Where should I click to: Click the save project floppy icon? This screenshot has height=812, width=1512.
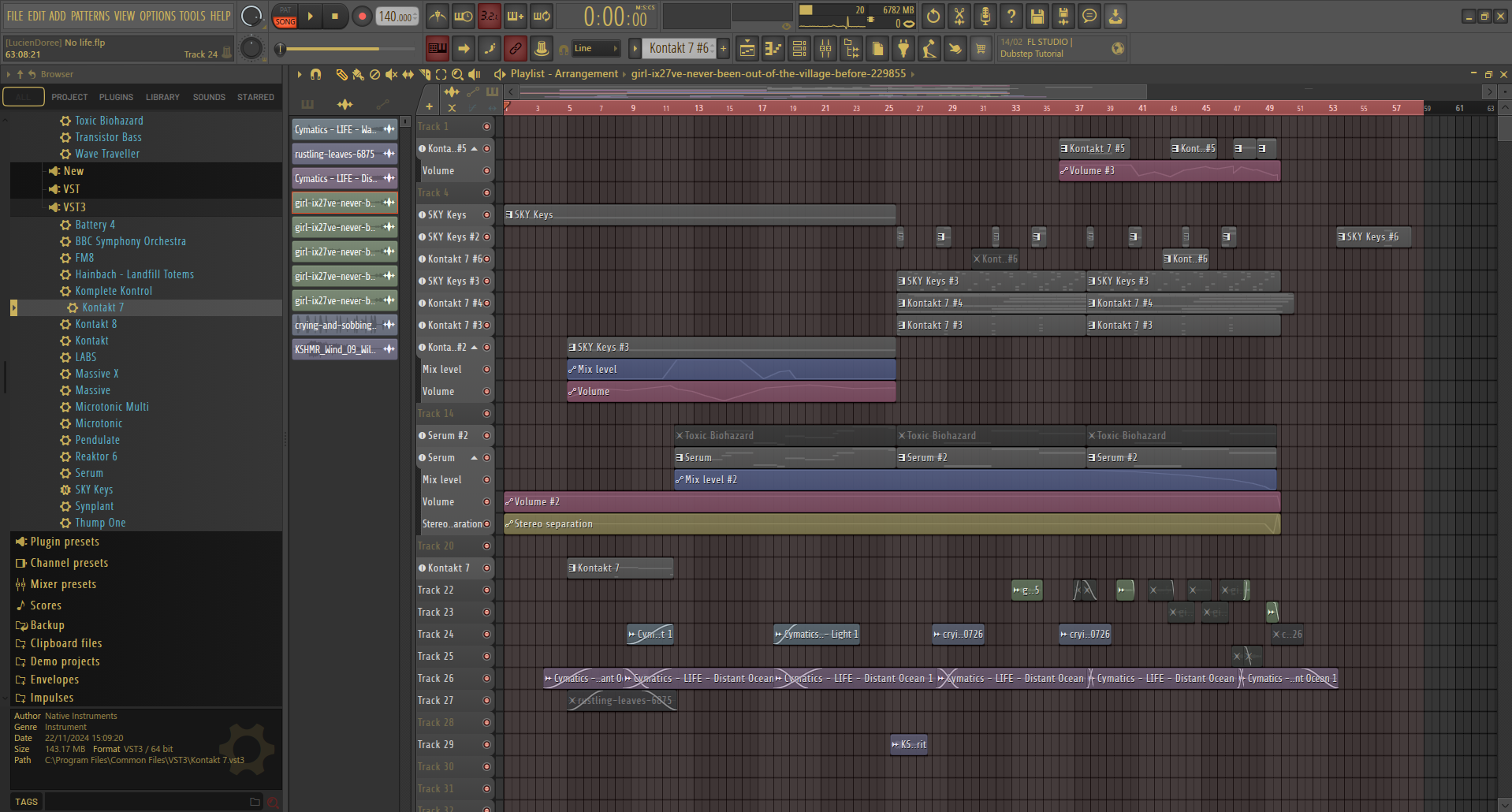pos(1037,16)
